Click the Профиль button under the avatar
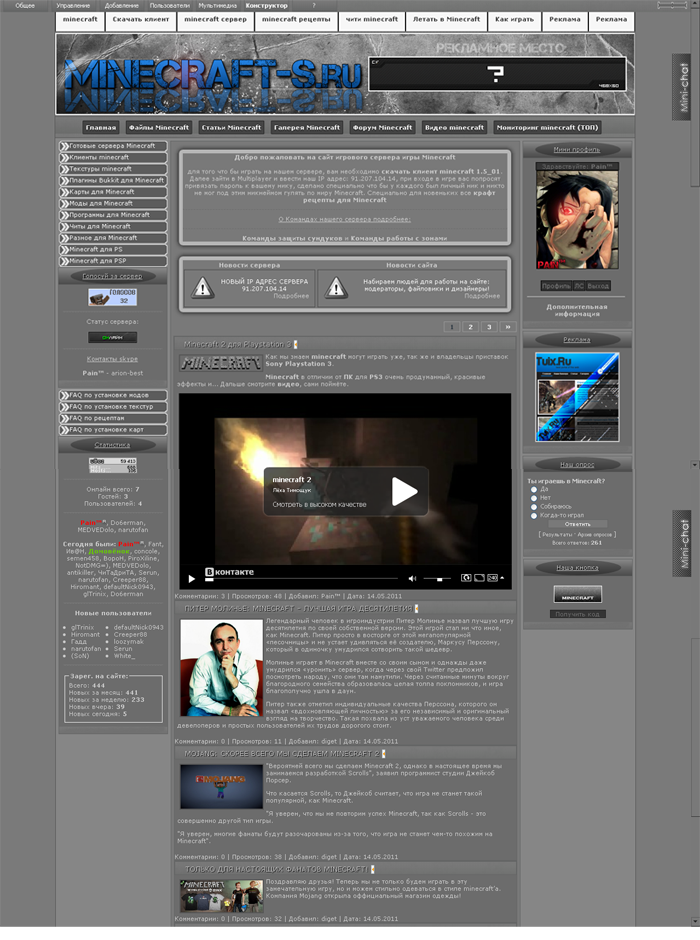Image resolution: width=700 pixels, height=940 pixels. click(x=556, y=286)
